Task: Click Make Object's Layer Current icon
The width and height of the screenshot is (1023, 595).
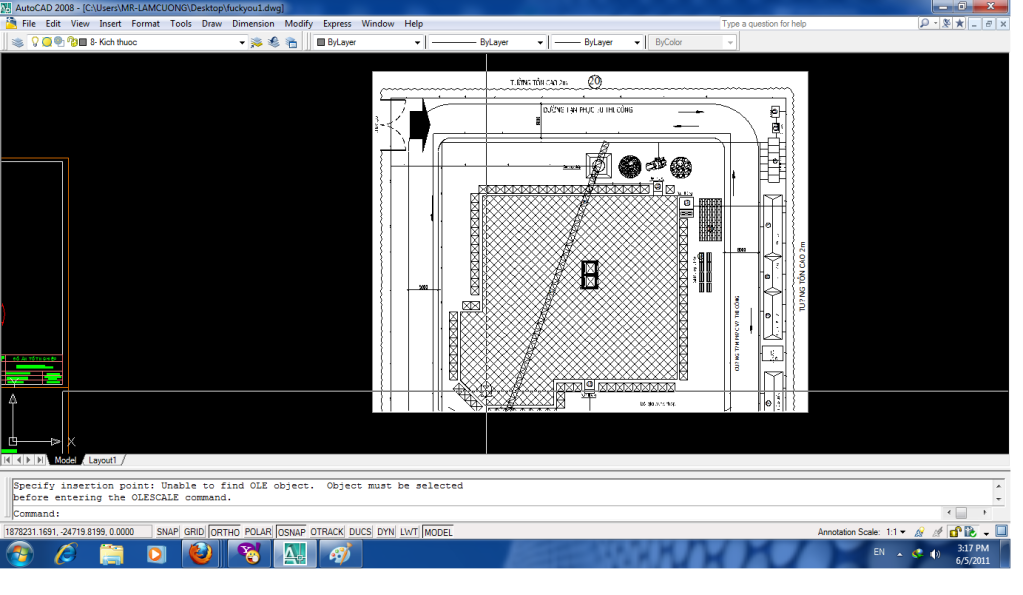Action: (x=256, y=42)
